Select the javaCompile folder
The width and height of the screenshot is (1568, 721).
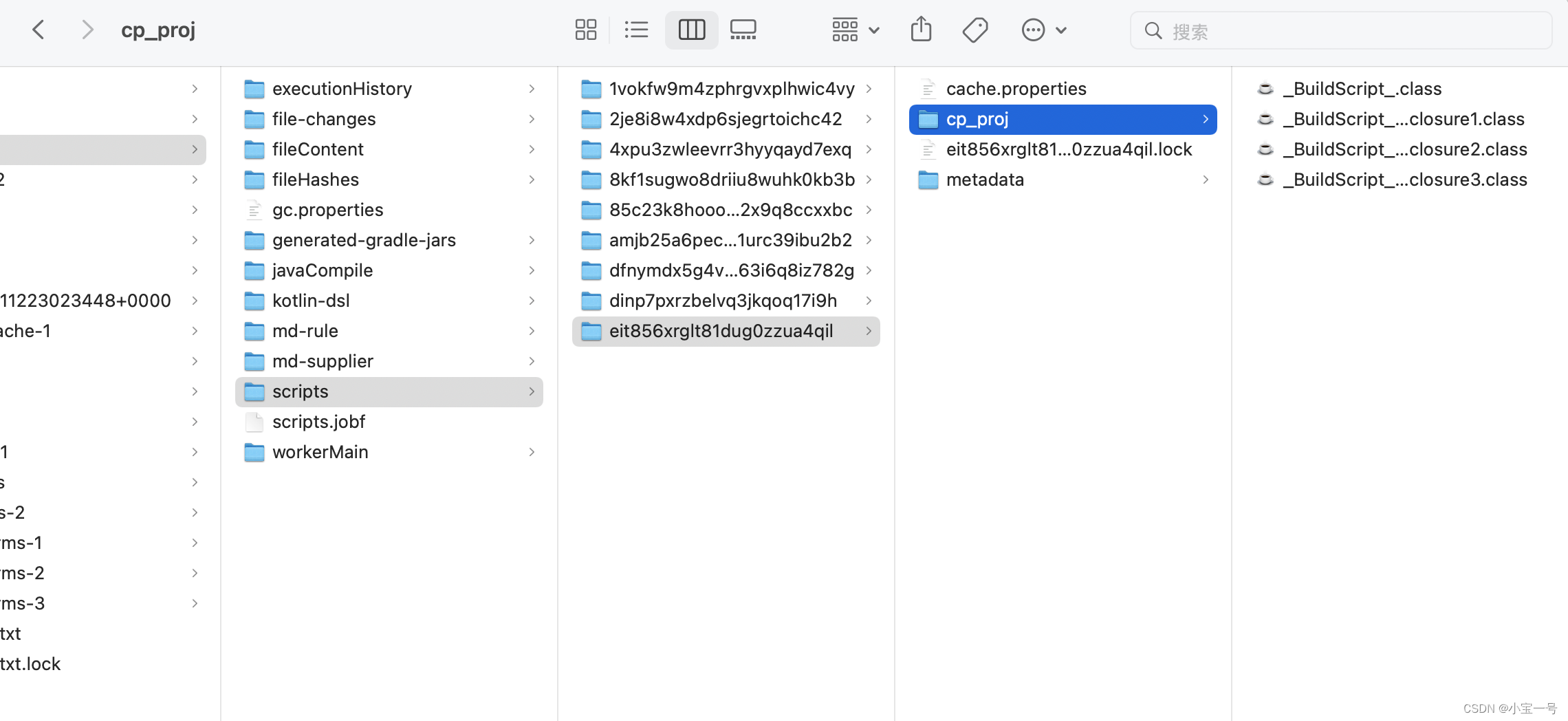point(389,270)
